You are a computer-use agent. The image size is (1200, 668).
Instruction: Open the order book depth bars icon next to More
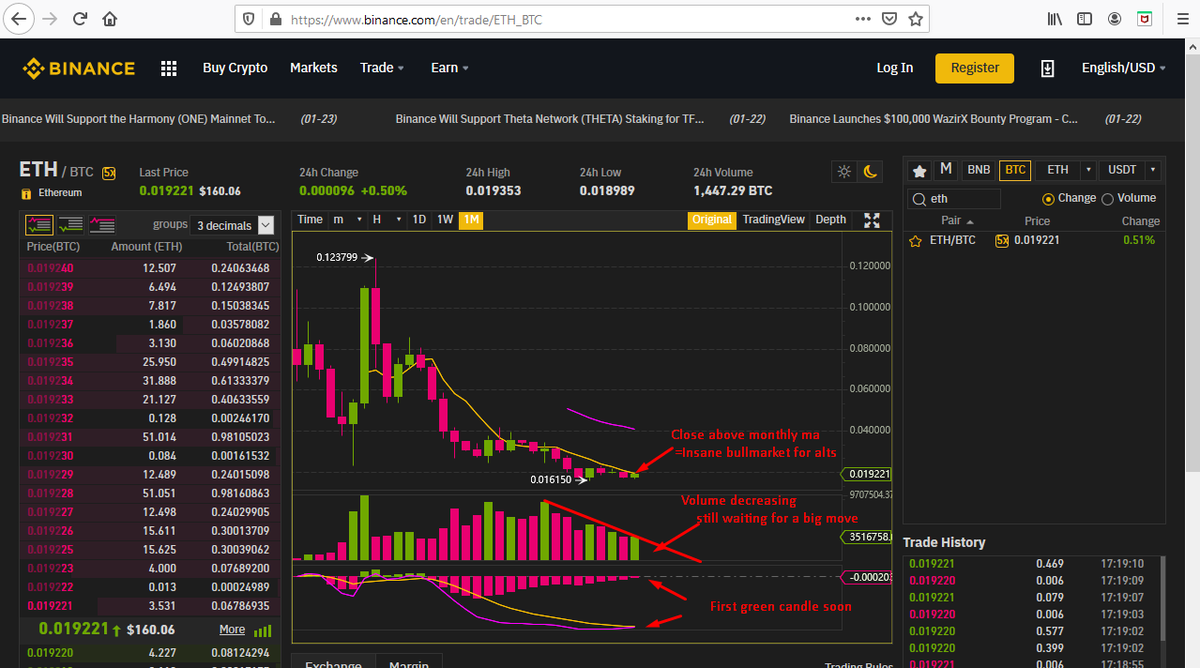264,631
